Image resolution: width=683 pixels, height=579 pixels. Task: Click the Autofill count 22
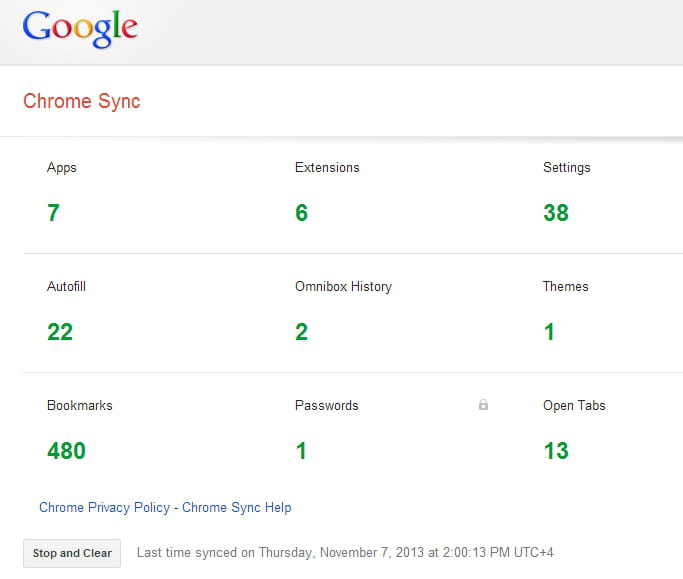(x=60, y=332)
